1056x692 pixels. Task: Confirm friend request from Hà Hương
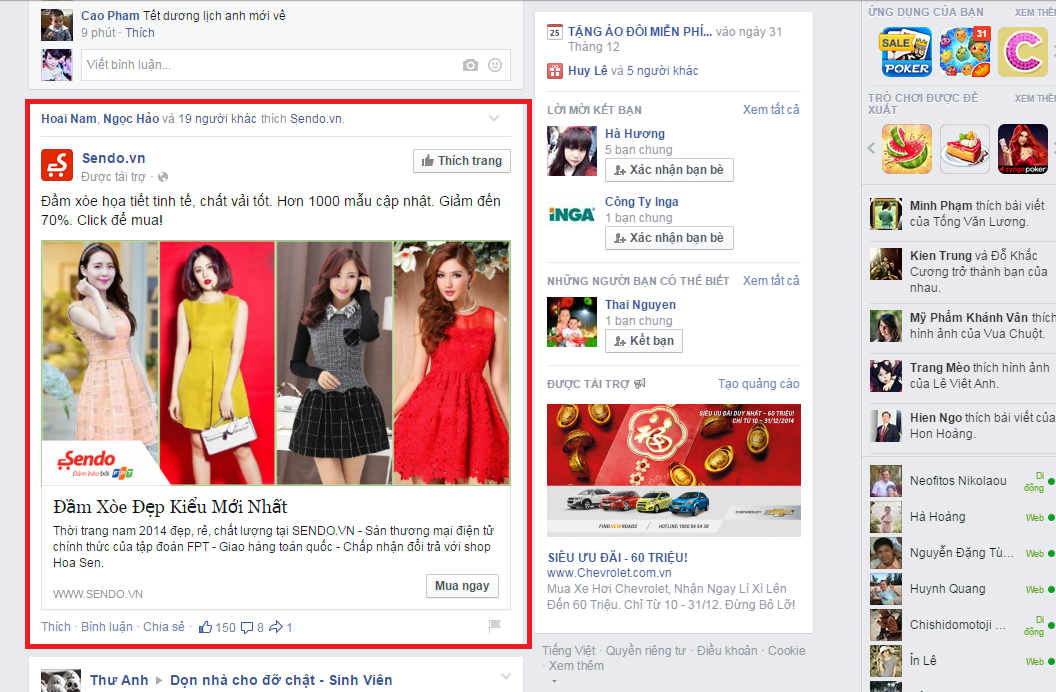coord(669,170)
